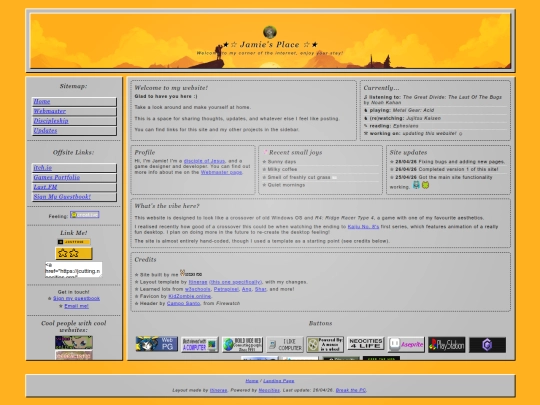540x405 pixels.
Task: Click the footer 'Break the PC' link
Action: tap(351, 390)
